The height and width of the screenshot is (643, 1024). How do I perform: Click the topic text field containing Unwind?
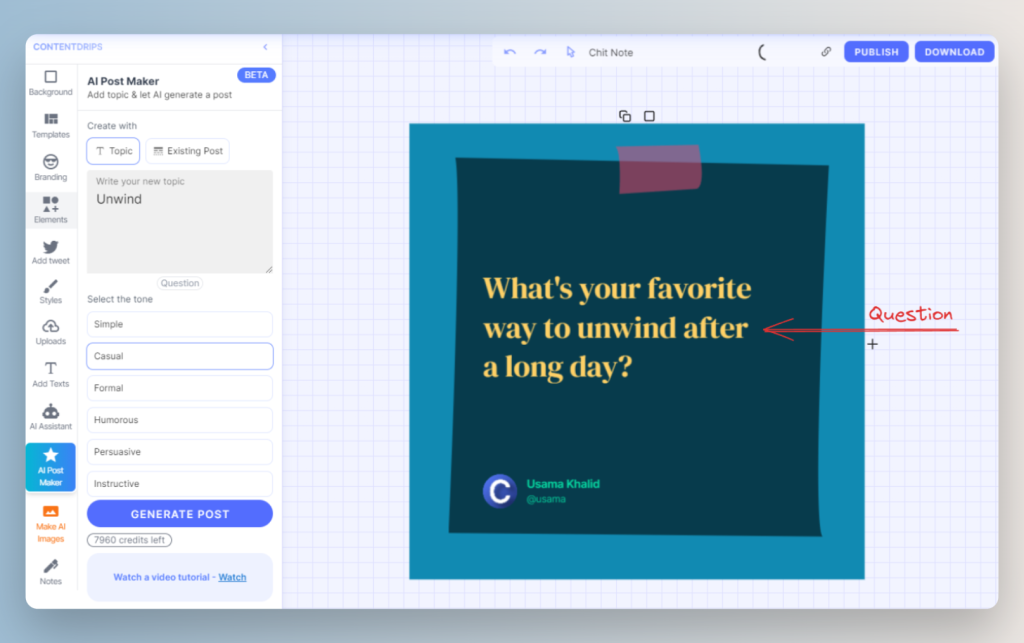(x=180, y=222)
